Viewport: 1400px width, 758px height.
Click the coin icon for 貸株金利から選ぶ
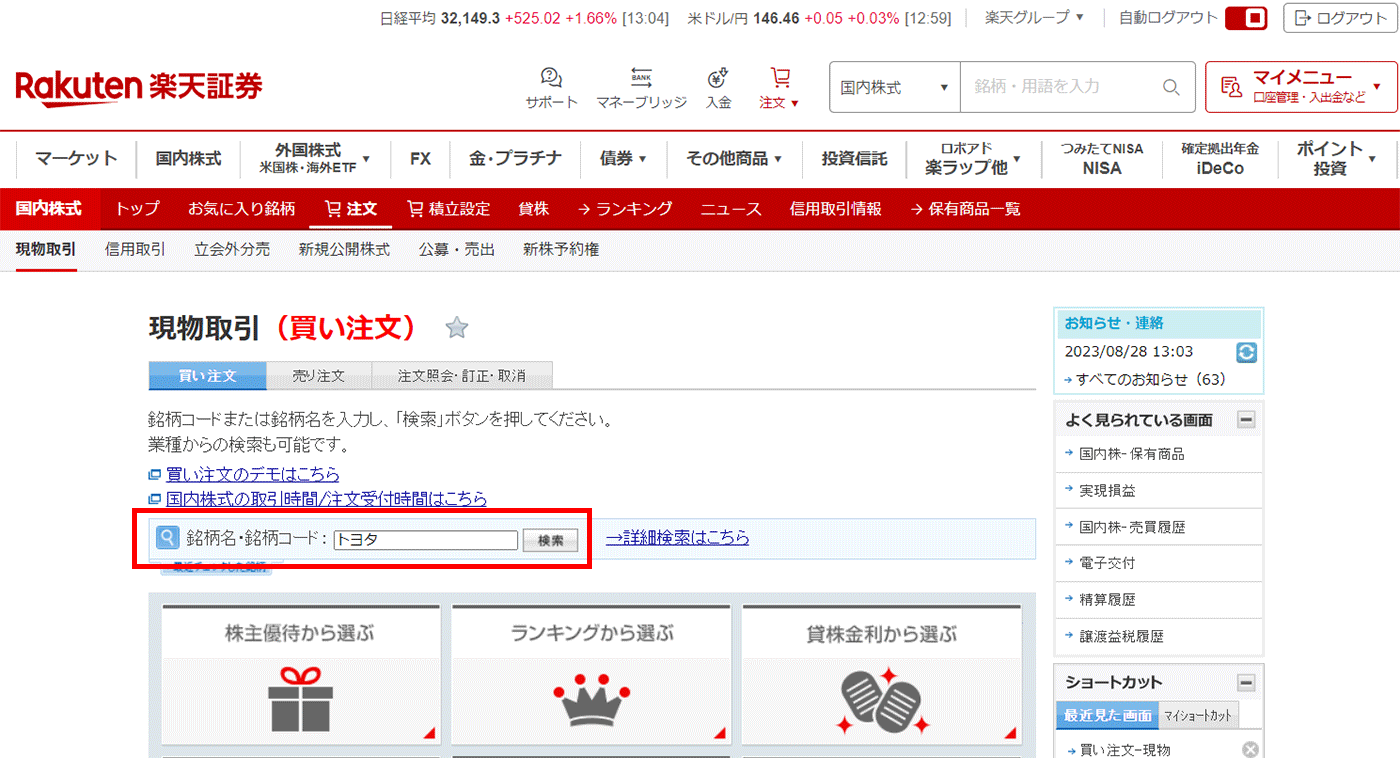click(x=882, y=702)
